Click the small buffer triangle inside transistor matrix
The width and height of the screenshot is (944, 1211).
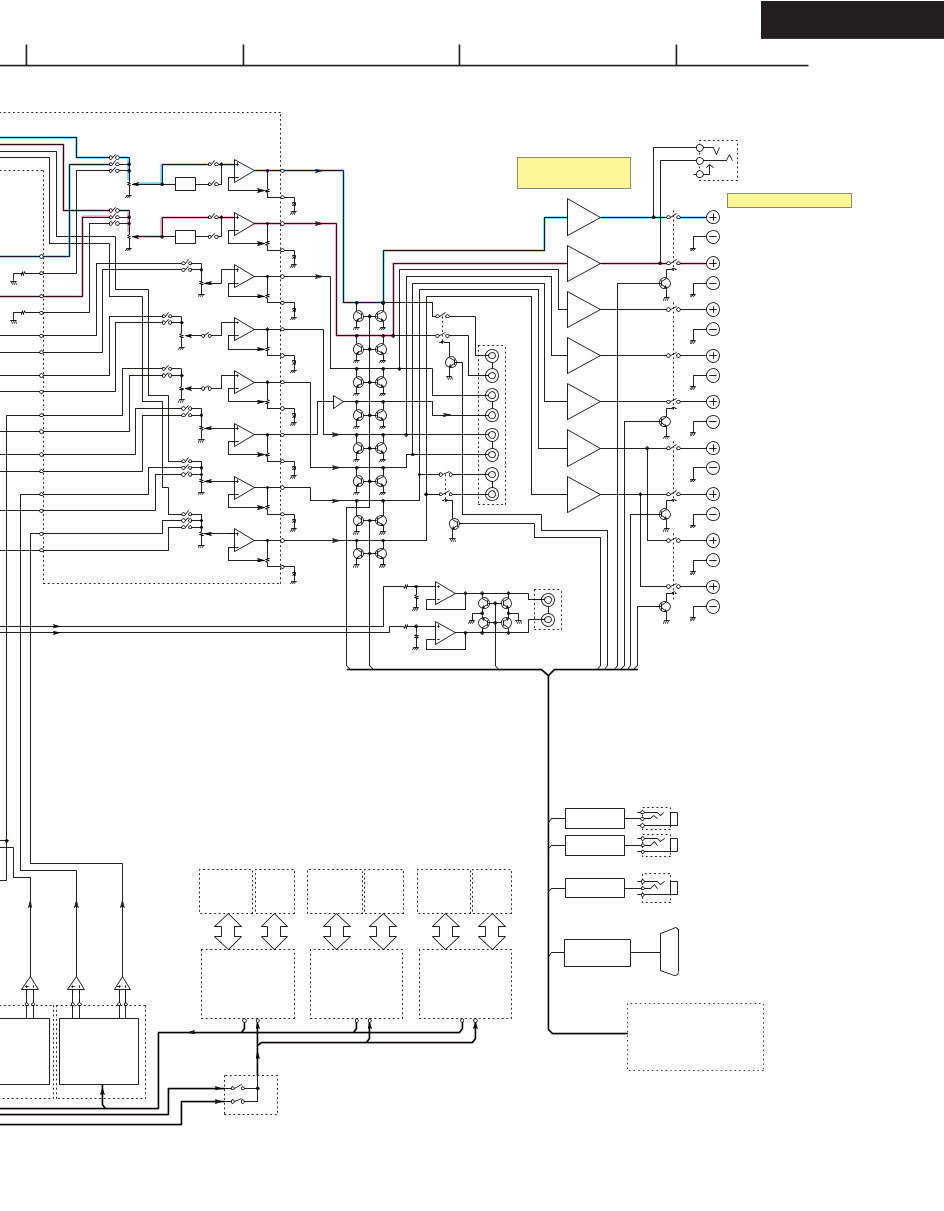338,402
